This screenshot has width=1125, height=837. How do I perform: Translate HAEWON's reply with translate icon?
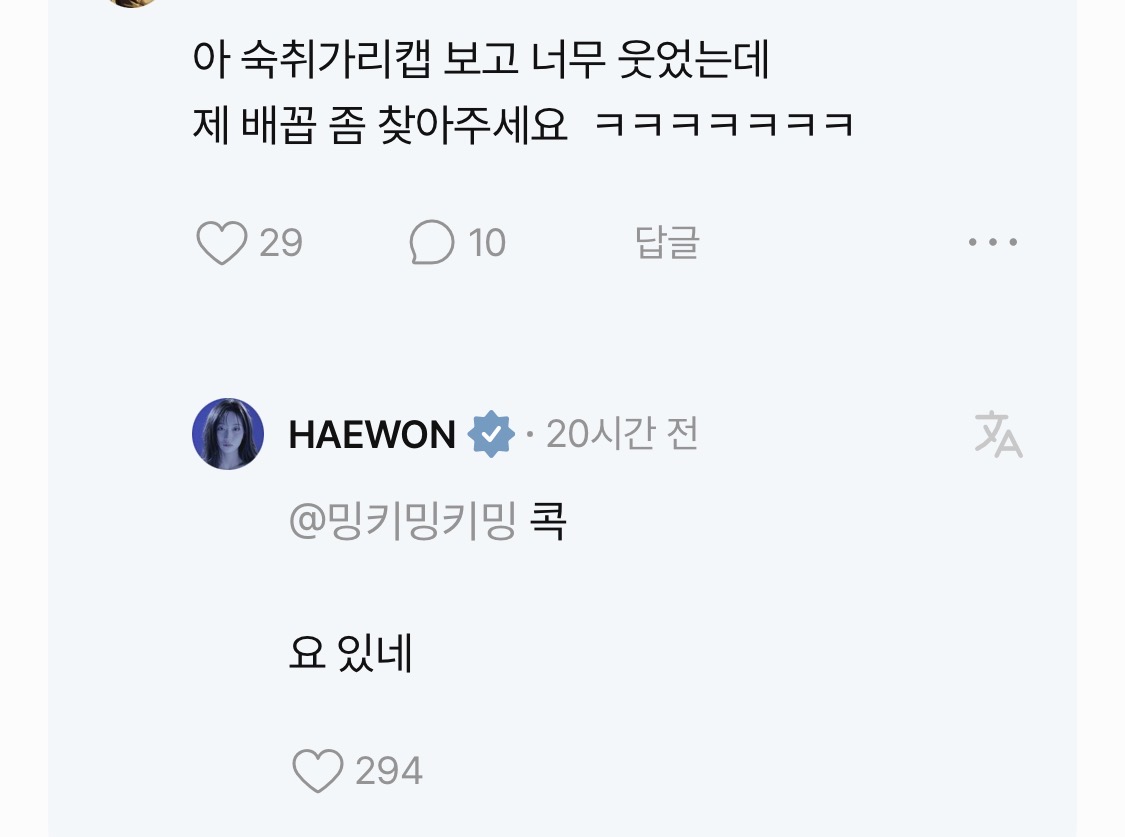998,434
